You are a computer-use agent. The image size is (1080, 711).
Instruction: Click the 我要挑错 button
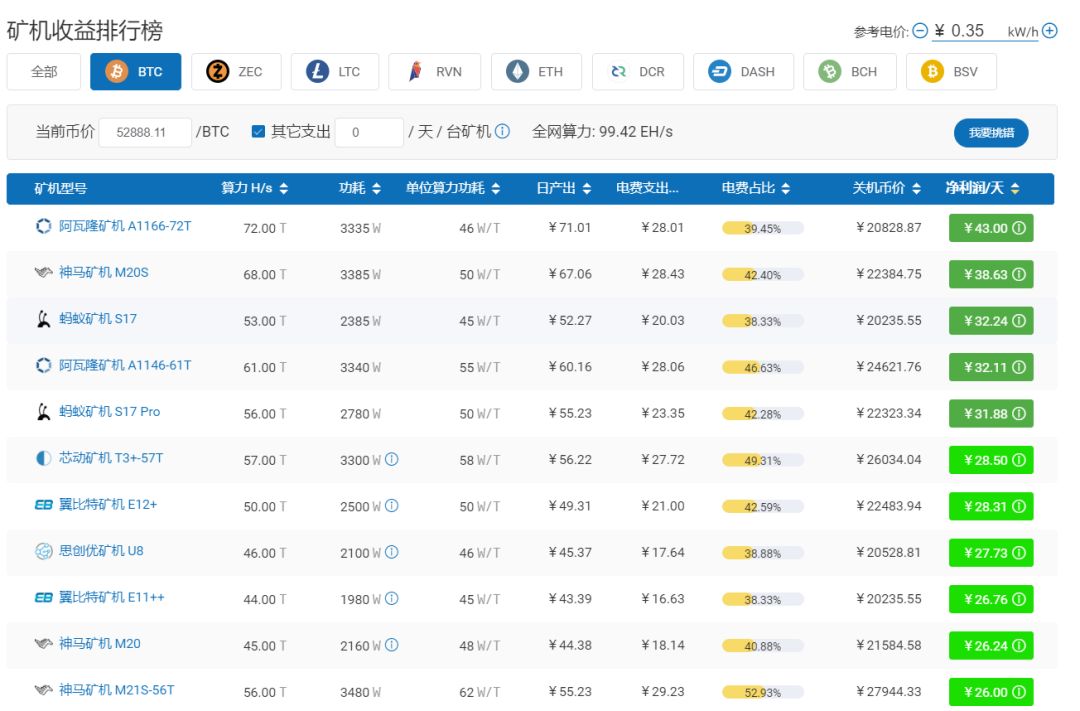990,133
